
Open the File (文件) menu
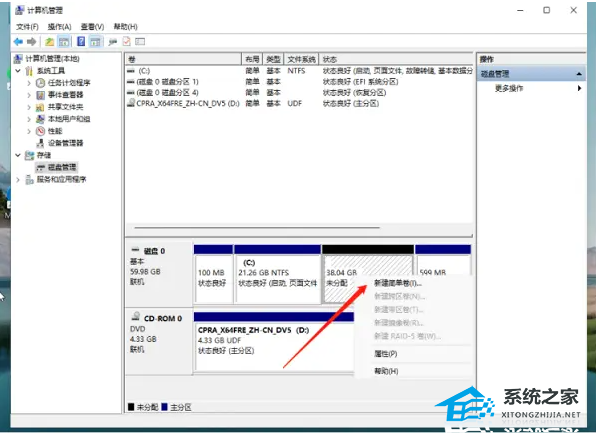[27, 27]
